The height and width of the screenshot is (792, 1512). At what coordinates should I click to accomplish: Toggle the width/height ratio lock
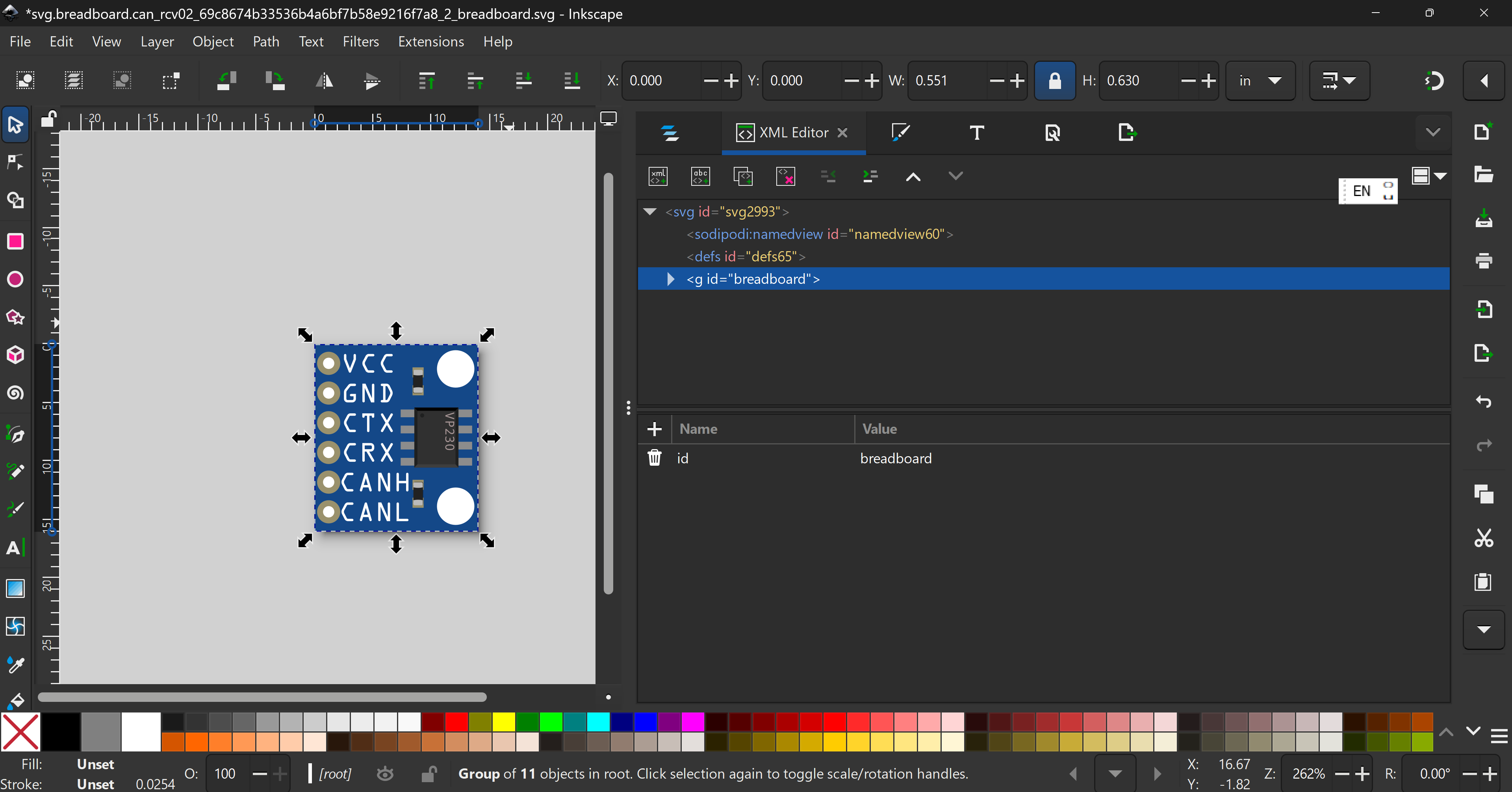(x=1054, y=80)
